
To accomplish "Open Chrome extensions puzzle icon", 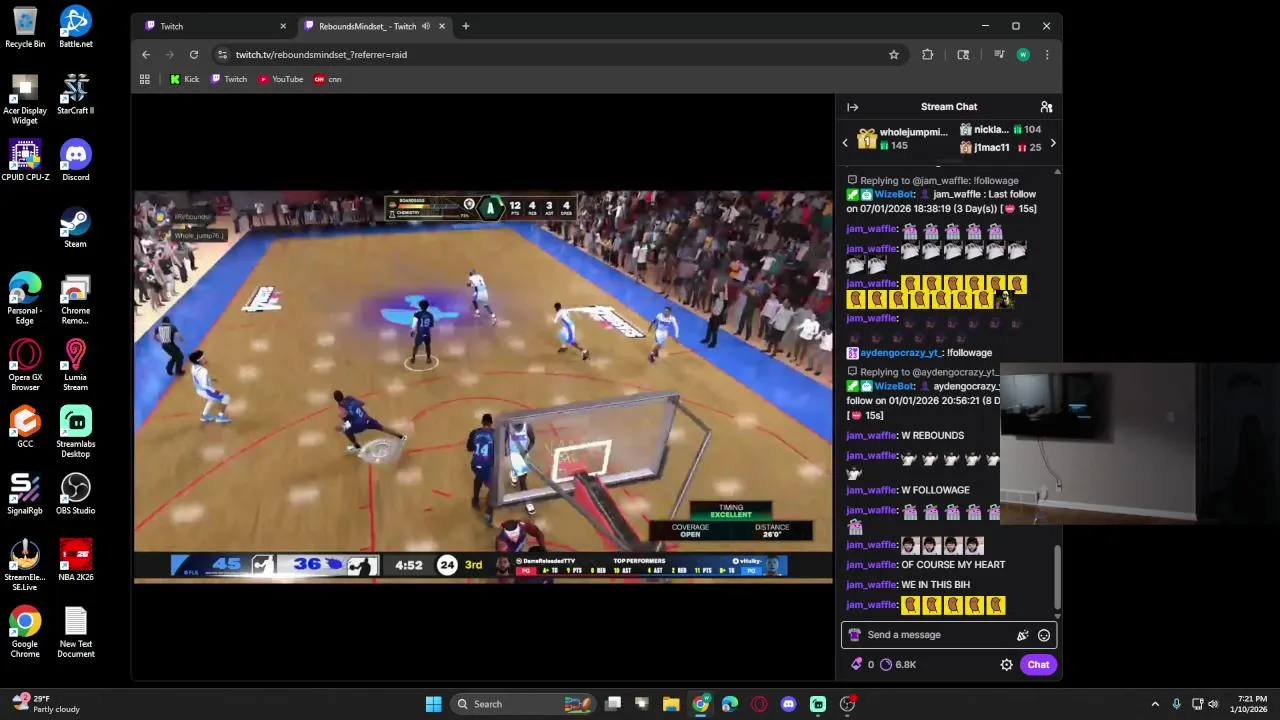I will 927,55.
